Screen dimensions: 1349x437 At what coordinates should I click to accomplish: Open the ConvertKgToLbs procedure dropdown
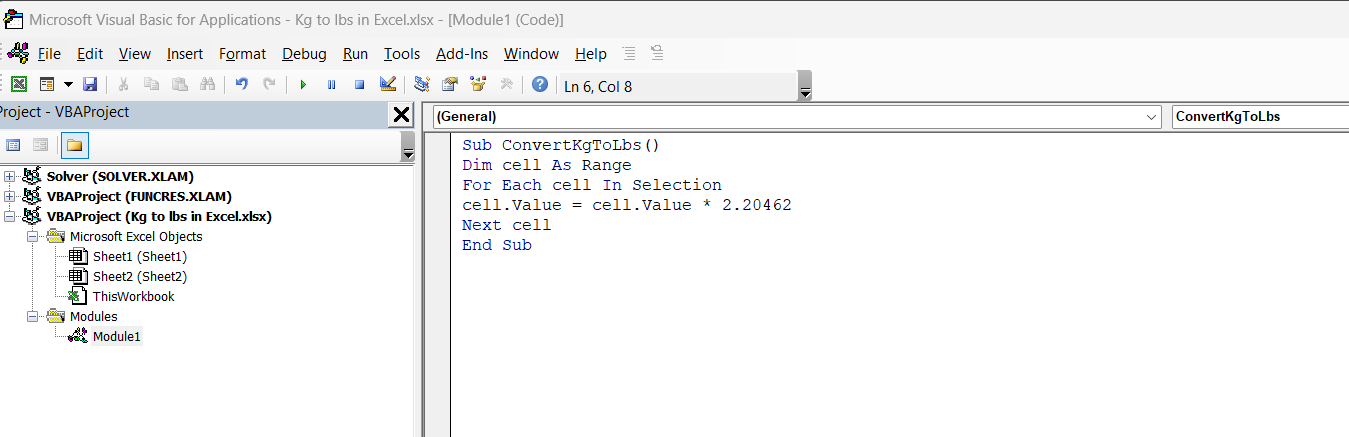click(x=1260, y=117)
